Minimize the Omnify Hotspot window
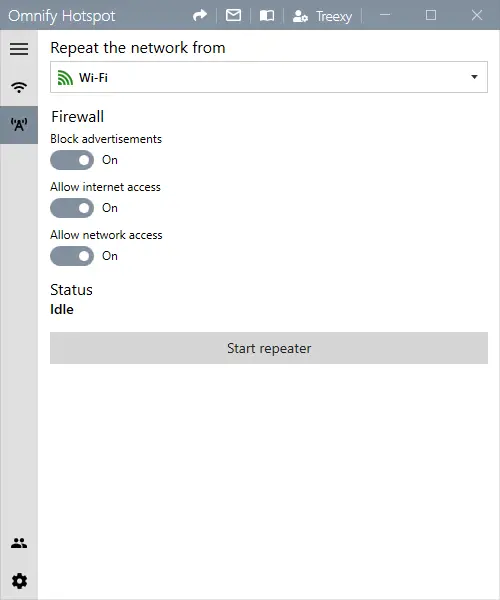The height and width of the screenshot is (600, 500). click(385, 15)
